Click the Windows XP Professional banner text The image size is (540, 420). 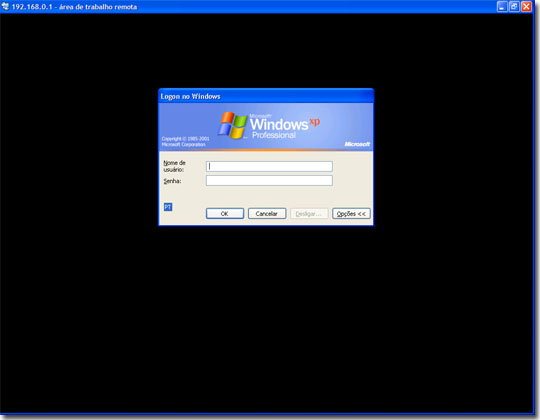coord(284,127)
